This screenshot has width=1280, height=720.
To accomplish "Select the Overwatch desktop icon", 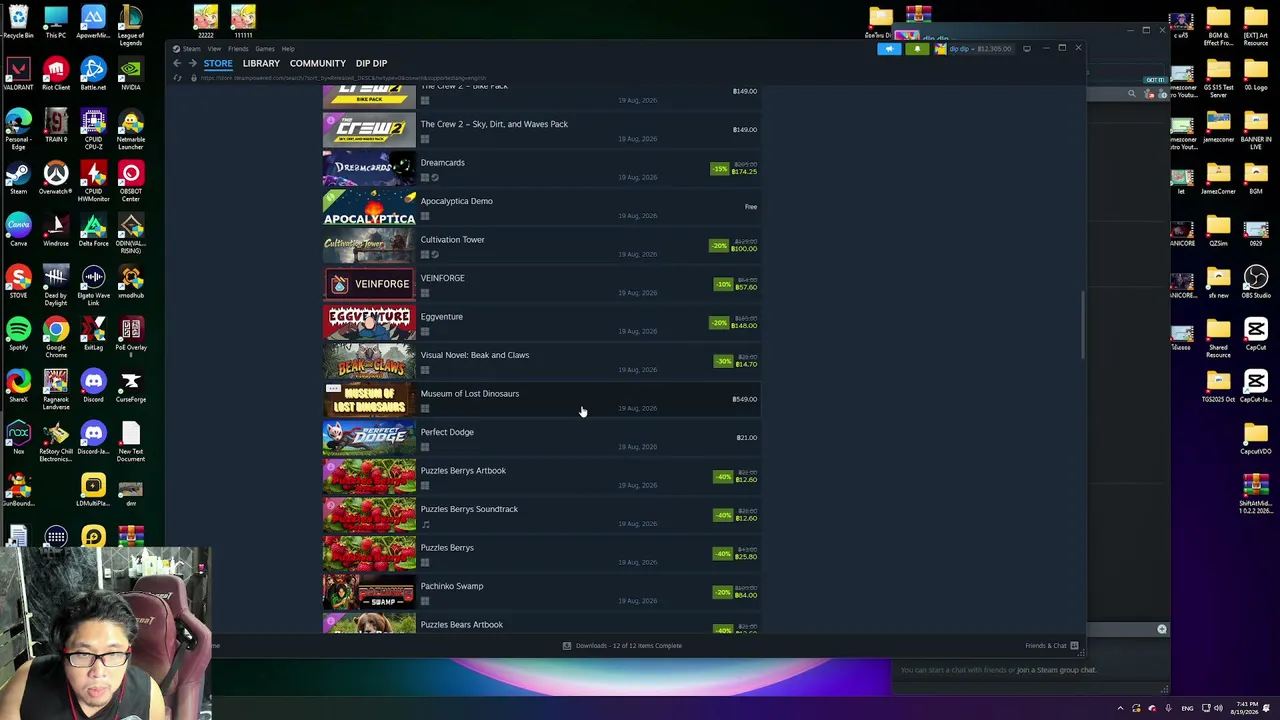I will [x=56, y=178].
